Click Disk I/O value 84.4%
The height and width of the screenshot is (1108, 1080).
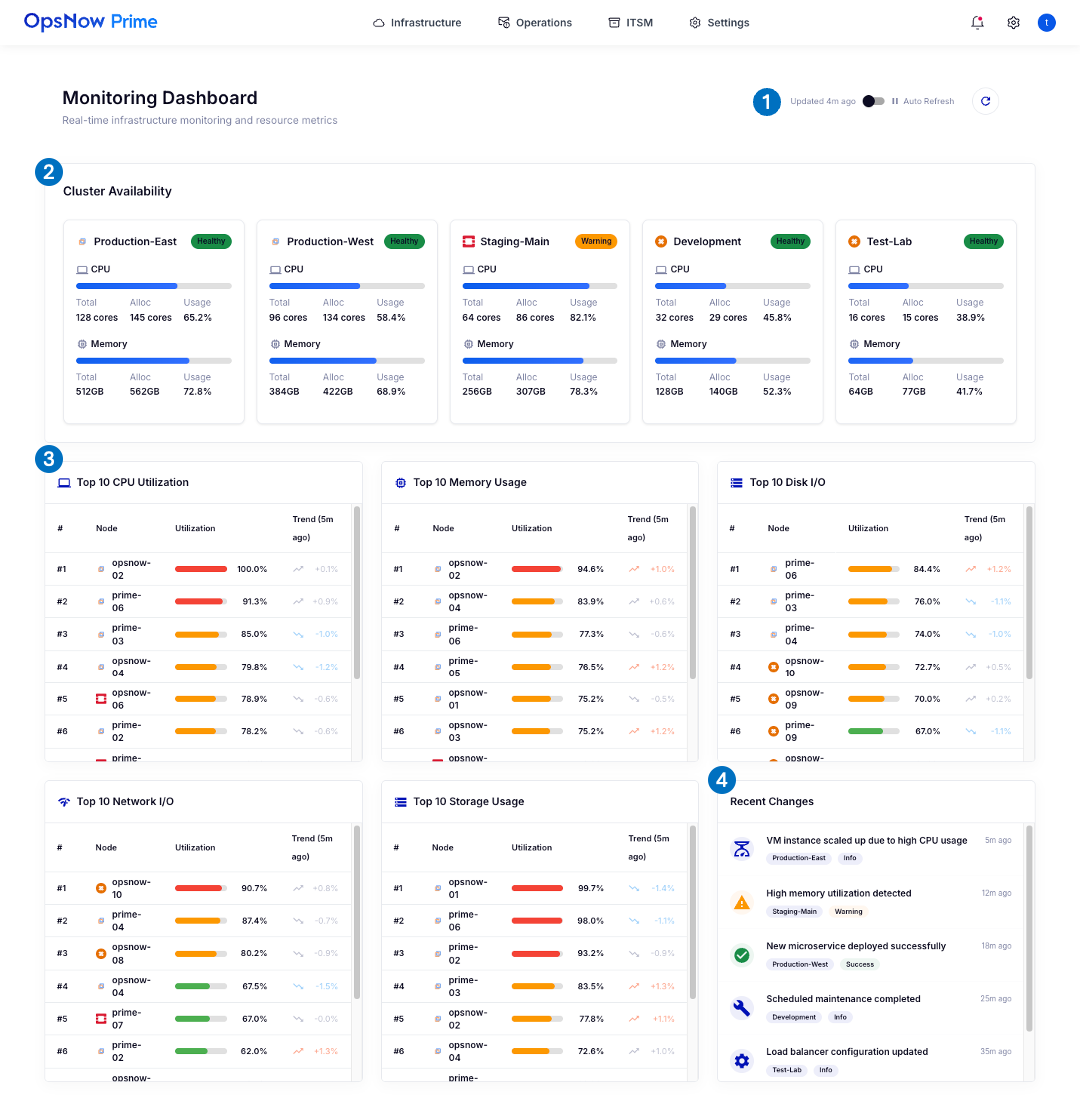tap(927, 569)
